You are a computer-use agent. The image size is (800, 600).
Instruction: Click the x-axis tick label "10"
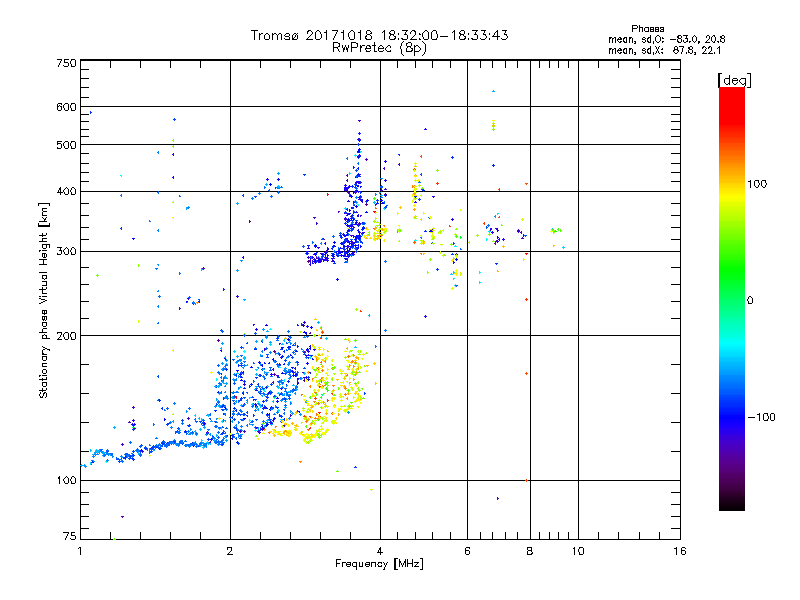[x=578, y=551]
